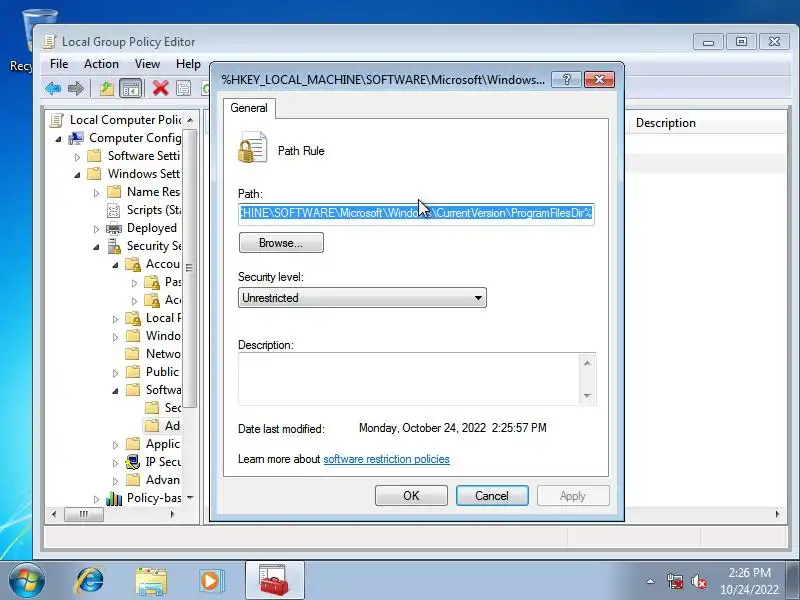This screenshot has height=600, width=800.
Task: Expand the Advanced Audit Policy node
Action: pos(115,481)
